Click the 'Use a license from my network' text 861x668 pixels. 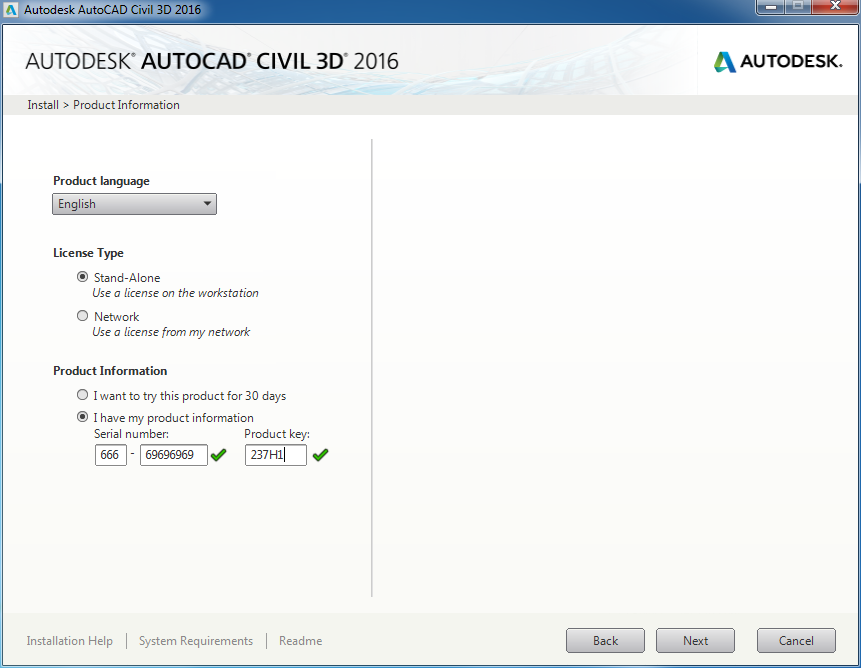coord(171,332)
